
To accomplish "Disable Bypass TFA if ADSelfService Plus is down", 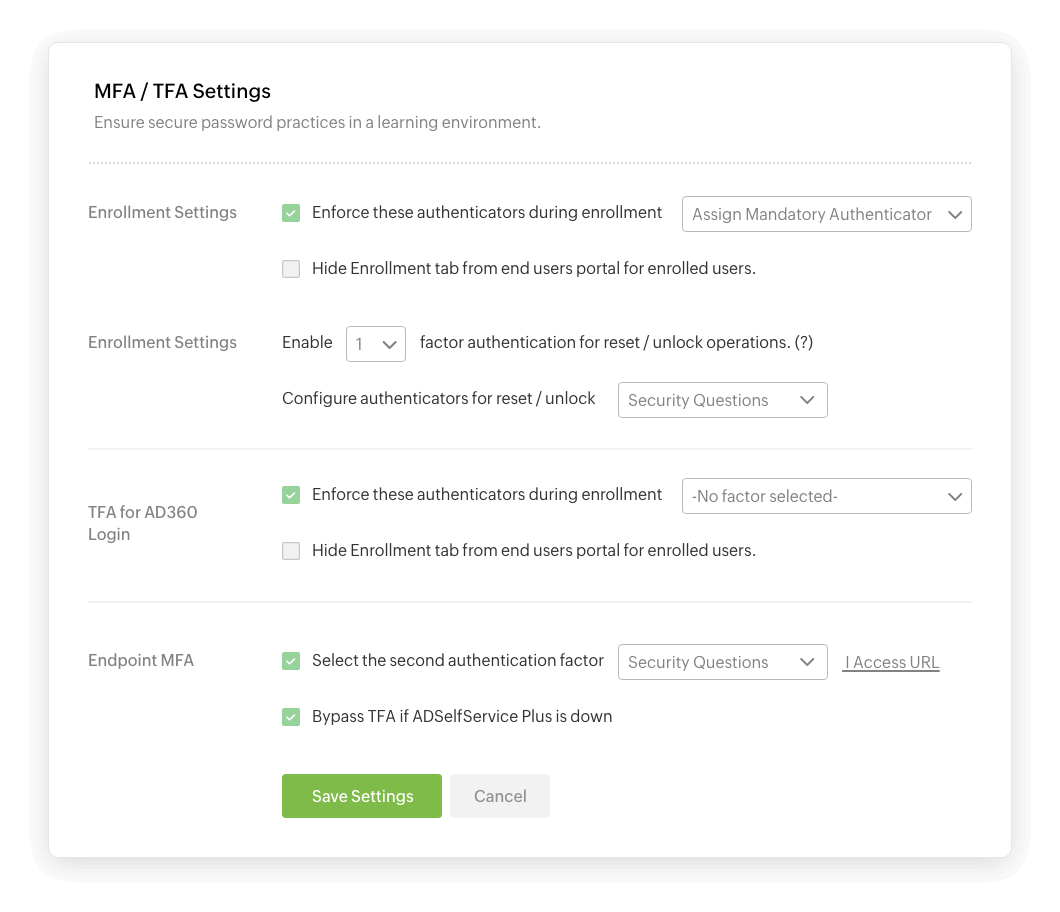I will 291,717.
